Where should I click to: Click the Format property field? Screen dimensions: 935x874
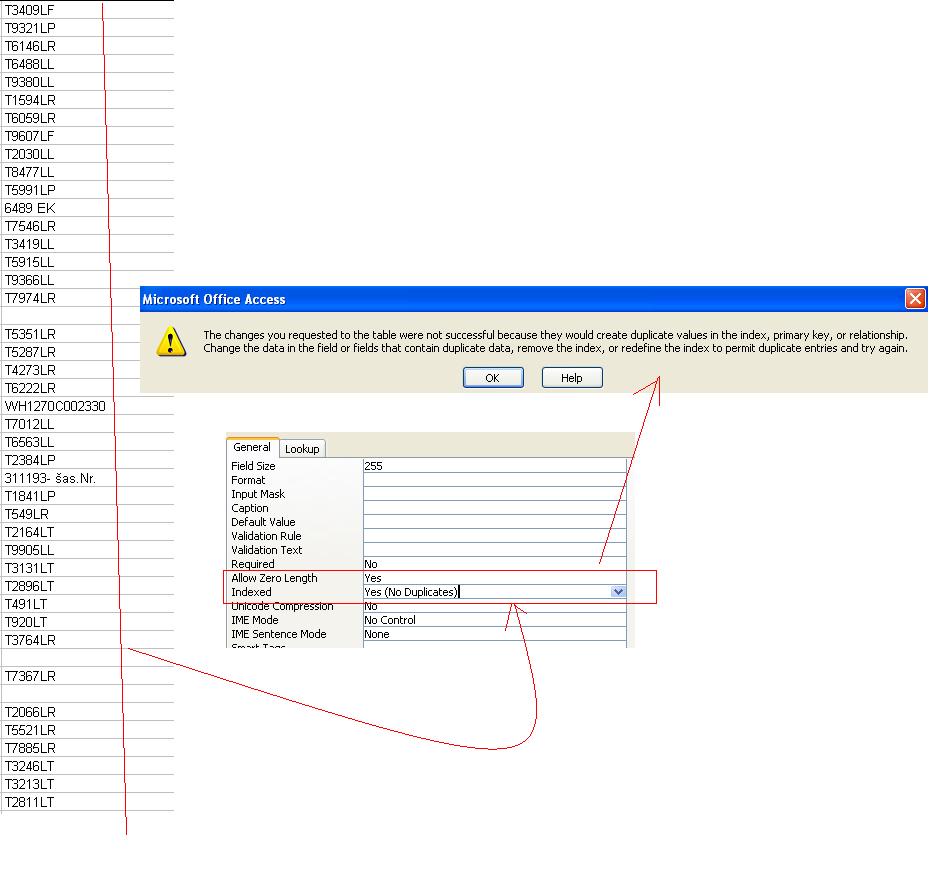click(x=494, y=480)
